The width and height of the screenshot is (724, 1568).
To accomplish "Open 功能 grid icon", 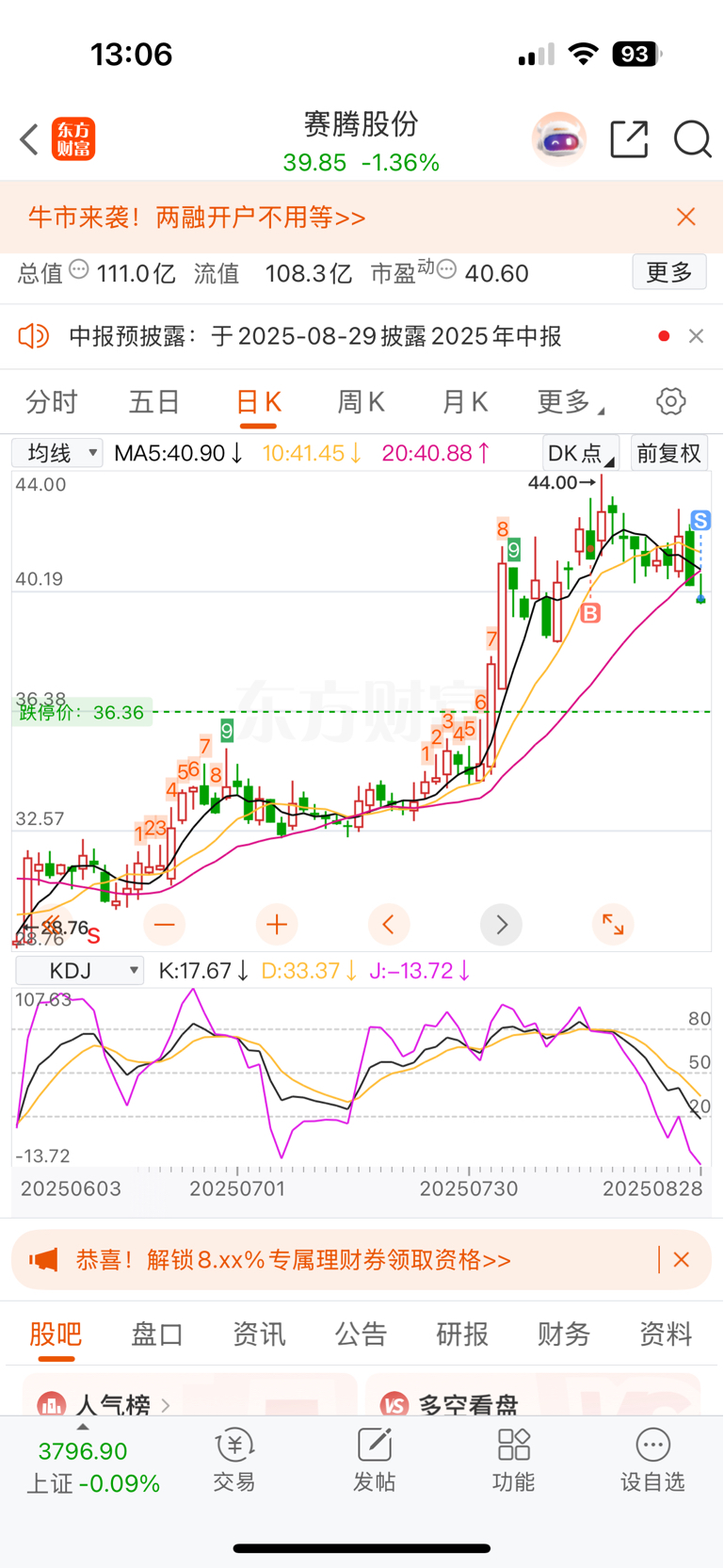I will [513, 1461].
